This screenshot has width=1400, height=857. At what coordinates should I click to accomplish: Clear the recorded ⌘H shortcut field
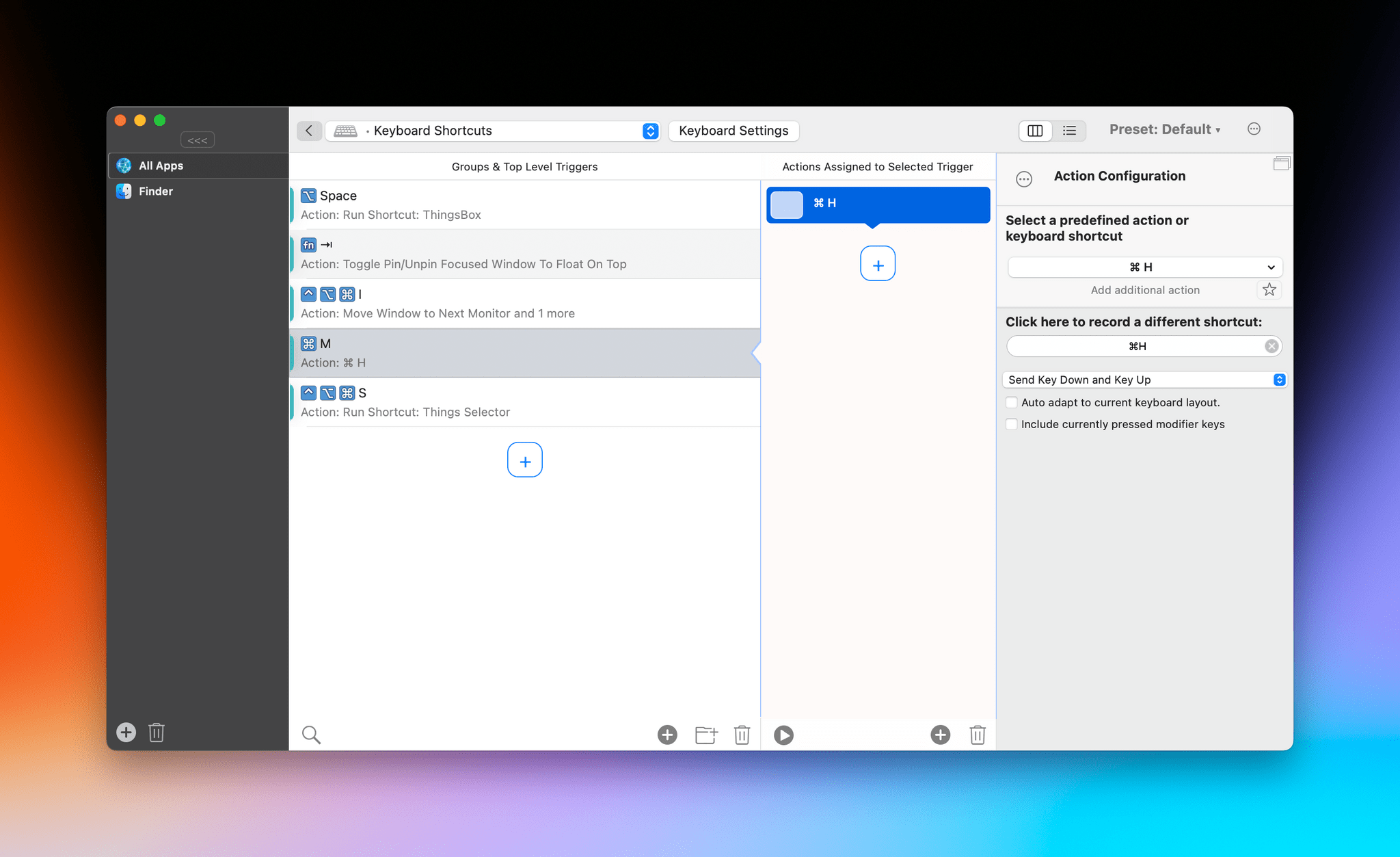pyautogui.click(x=1271, y=346)
